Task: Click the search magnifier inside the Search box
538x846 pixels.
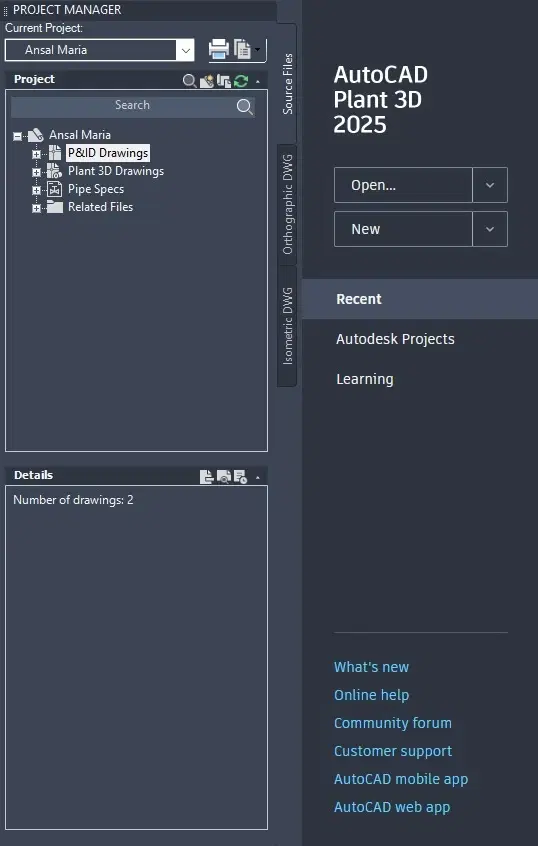Action: (244, 107)
